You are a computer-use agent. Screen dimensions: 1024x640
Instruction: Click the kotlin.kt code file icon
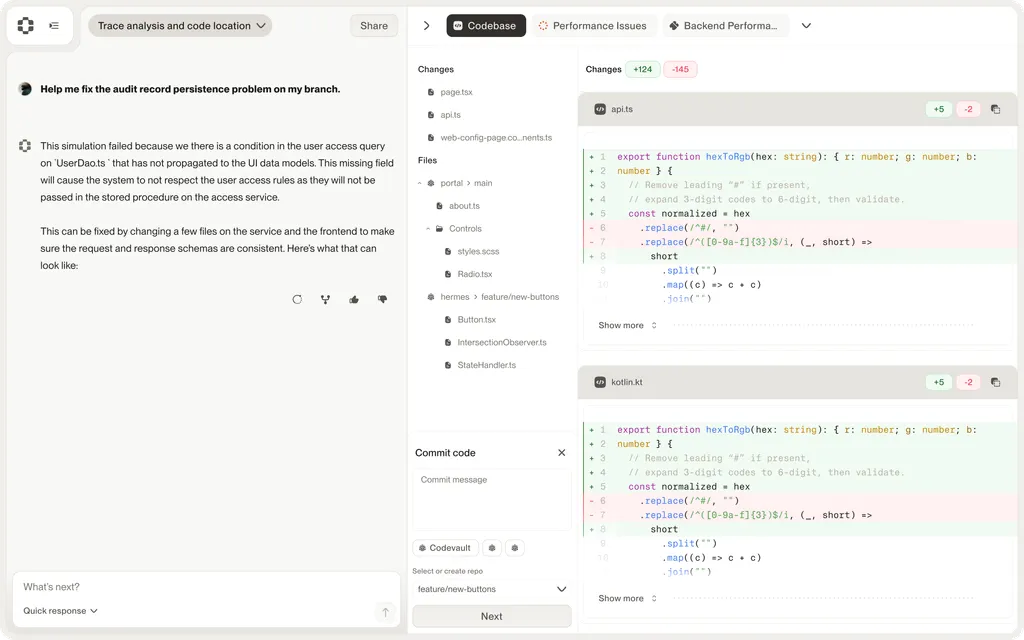600,382
